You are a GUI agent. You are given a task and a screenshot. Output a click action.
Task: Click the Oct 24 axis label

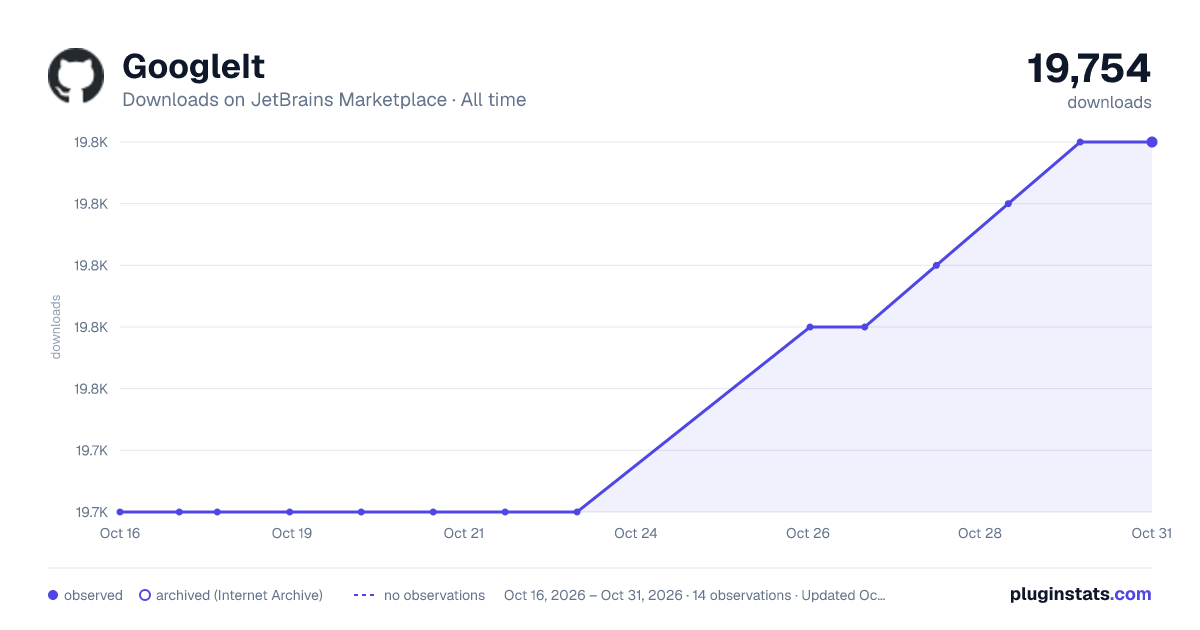(636, 533)
